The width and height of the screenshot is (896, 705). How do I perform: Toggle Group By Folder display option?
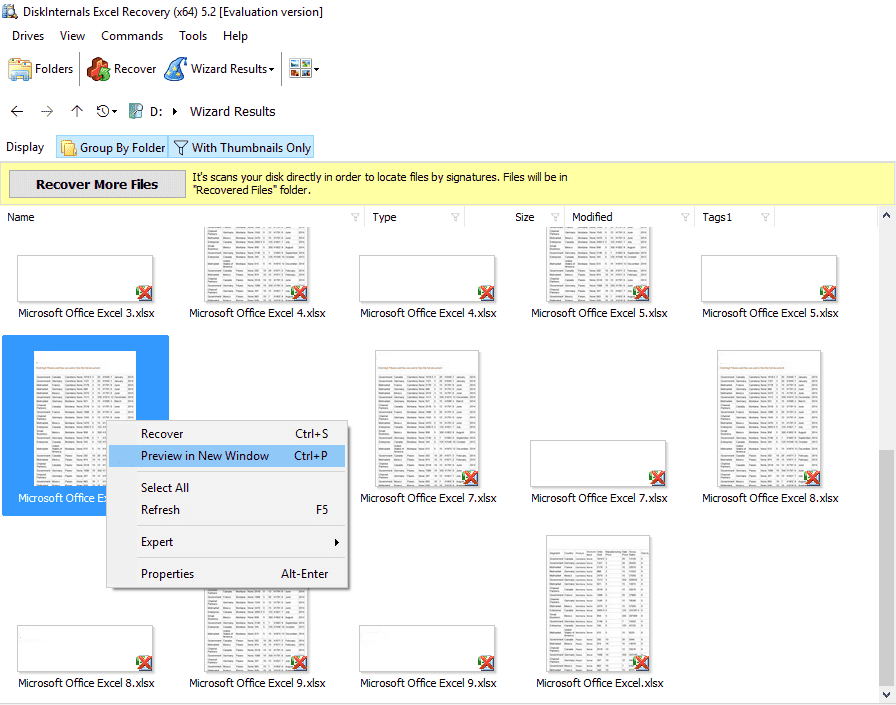tap(112, 148)
